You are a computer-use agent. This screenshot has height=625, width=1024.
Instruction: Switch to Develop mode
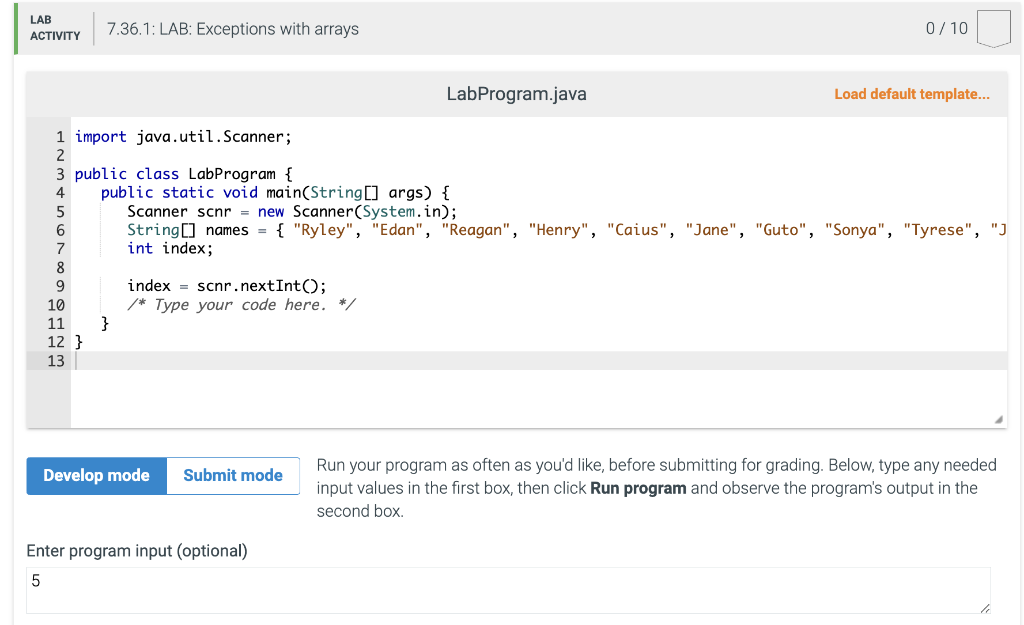click(97, 475)
